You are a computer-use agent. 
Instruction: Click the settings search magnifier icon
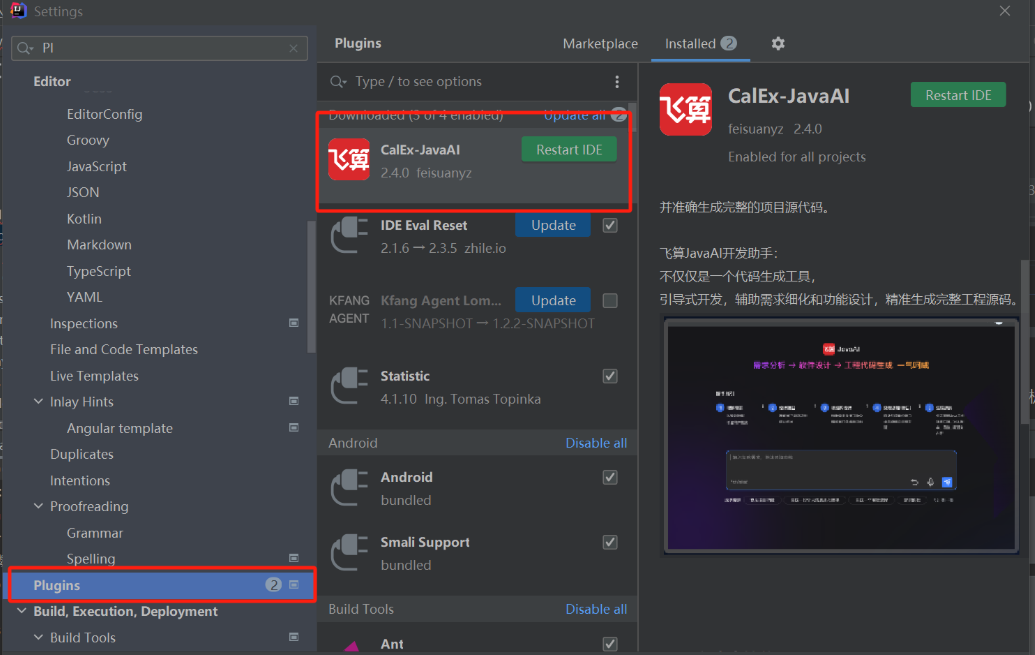[25, 48]
